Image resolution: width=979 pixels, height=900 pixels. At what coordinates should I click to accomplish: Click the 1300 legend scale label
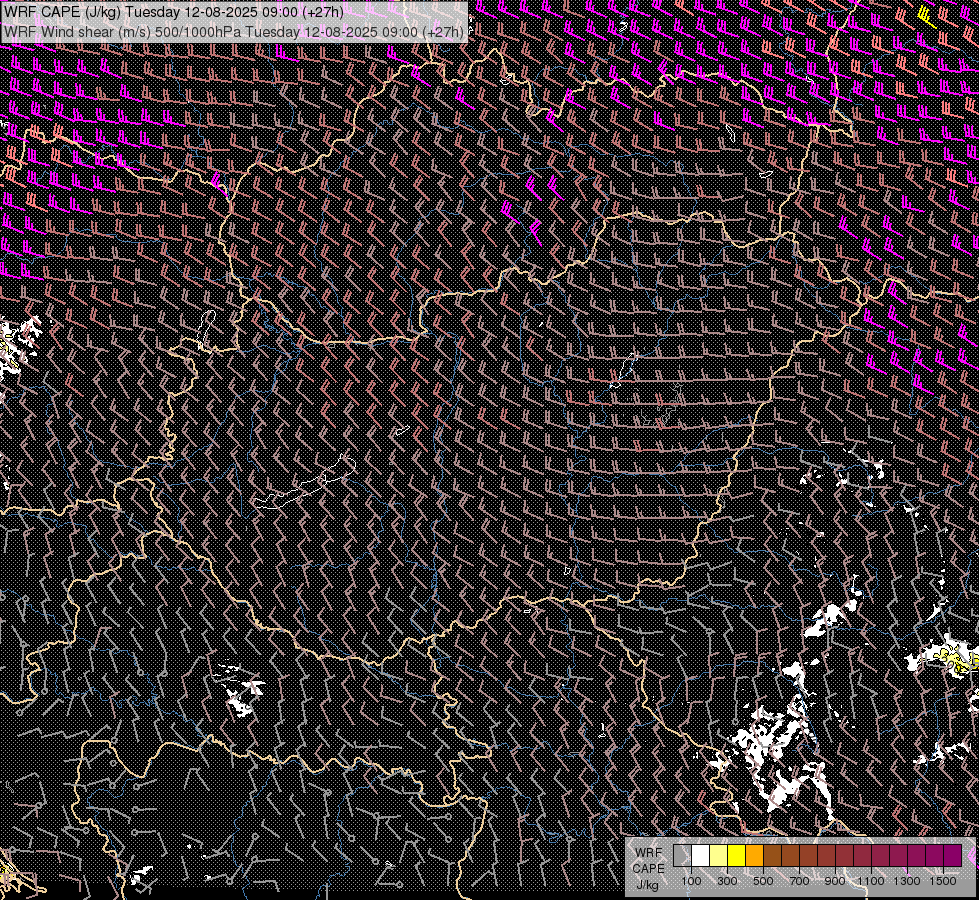[907, 881]
